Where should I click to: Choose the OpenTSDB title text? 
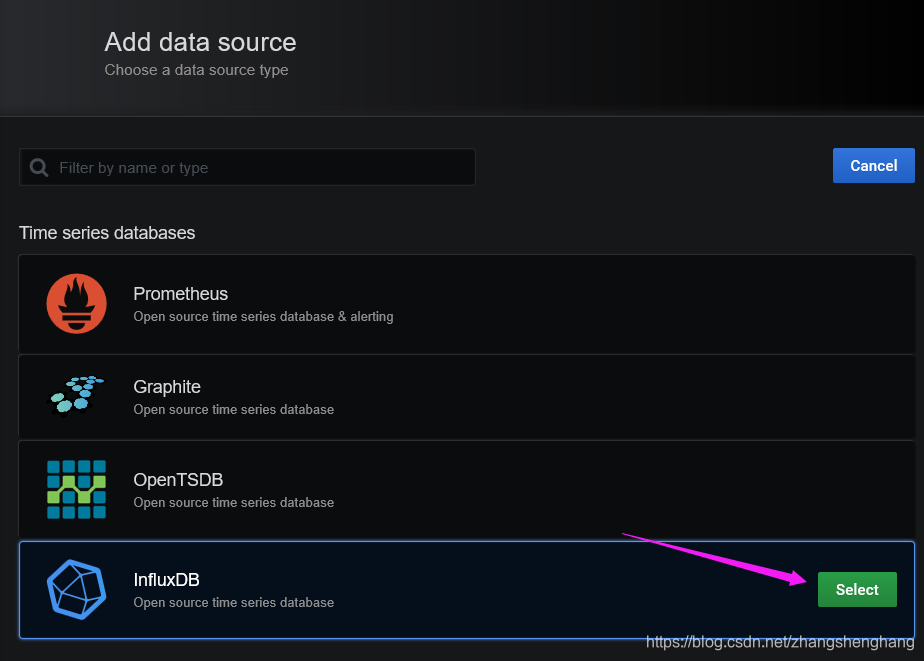[178, 480]
